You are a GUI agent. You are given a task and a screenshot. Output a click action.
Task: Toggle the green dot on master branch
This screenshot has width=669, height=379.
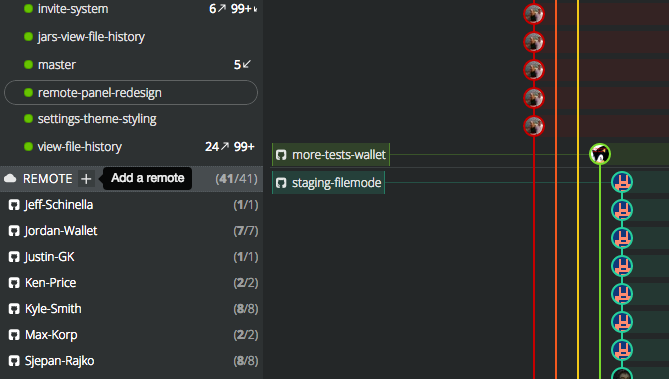click(29, 64)
